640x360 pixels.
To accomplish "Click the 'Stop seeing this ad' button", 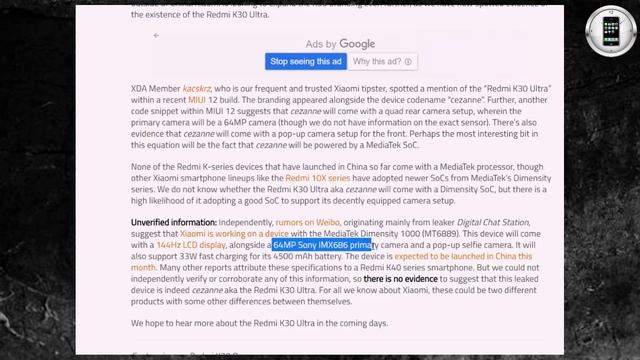I will [306, 62].
